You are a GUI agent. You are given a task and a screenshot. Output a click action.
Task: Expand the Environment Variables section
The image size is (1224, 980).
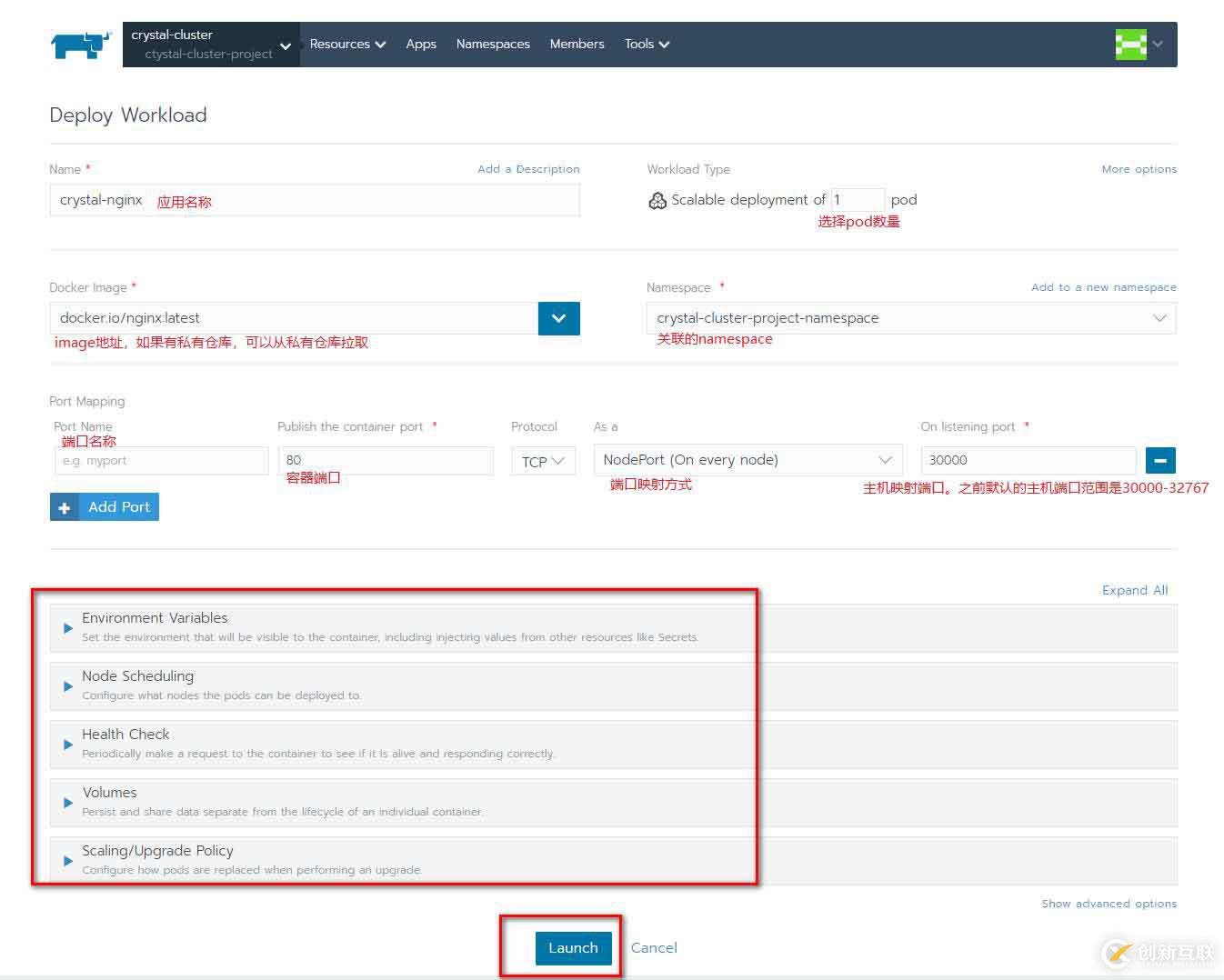614,627
